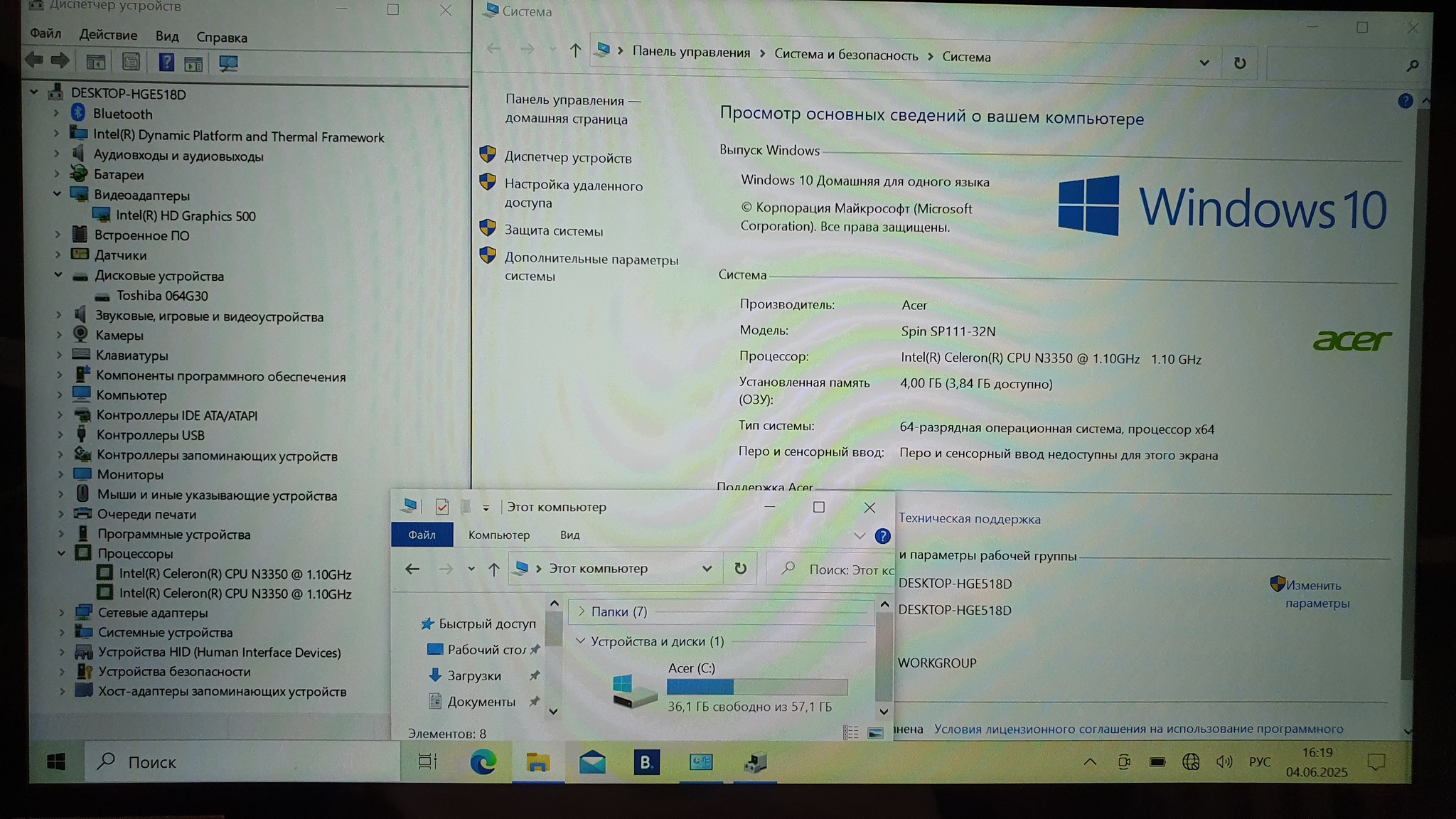This screenshot has height=819, width=1456.
Task: Collapse the Видеоадаптеры tree node
Action: click(57, 194)
